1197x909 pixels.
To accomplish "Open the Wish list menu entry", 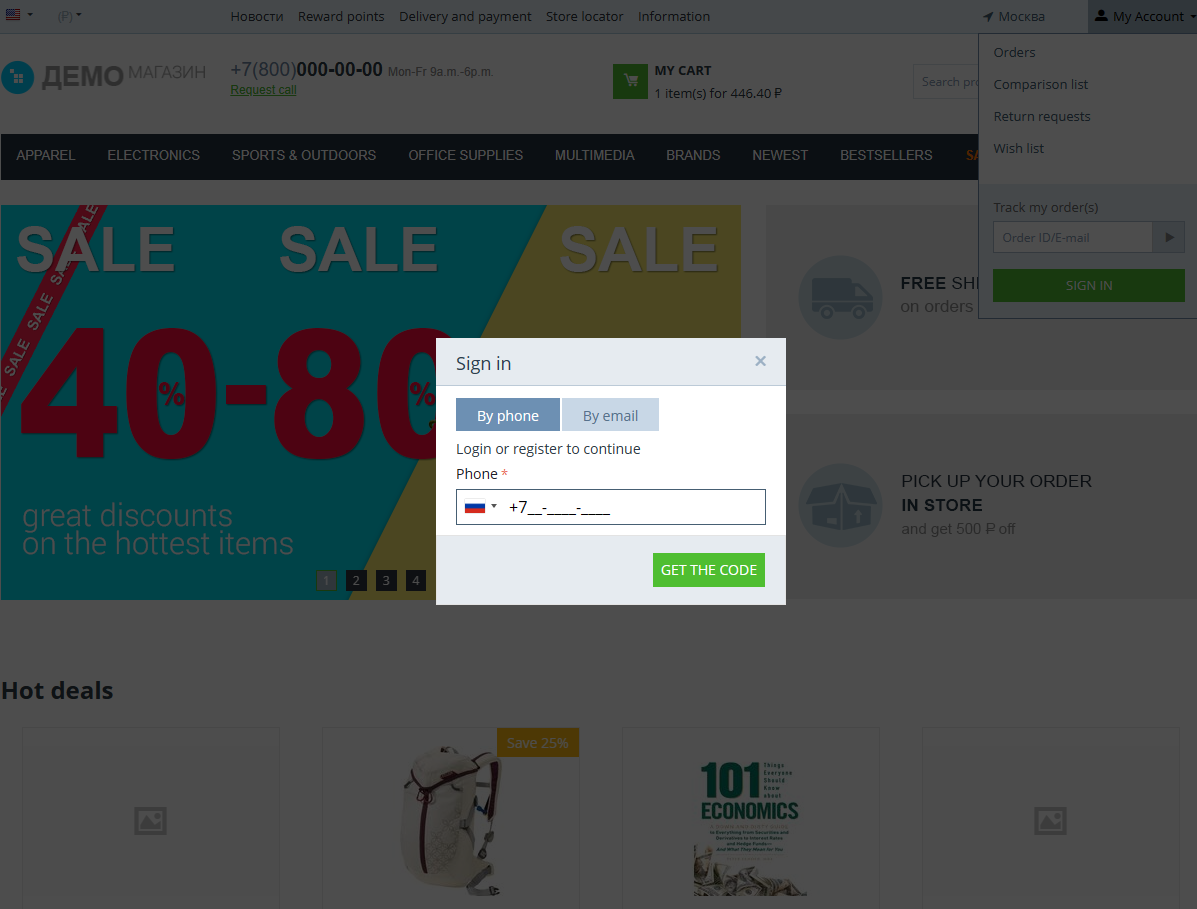I will pyautogui.click(x=1018, y=148).
